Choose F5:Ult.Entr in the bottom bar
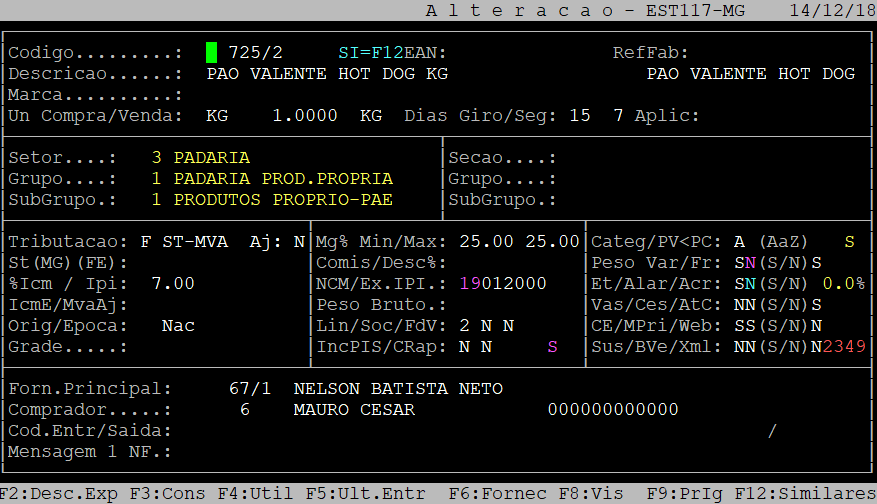 pos(365,494)
